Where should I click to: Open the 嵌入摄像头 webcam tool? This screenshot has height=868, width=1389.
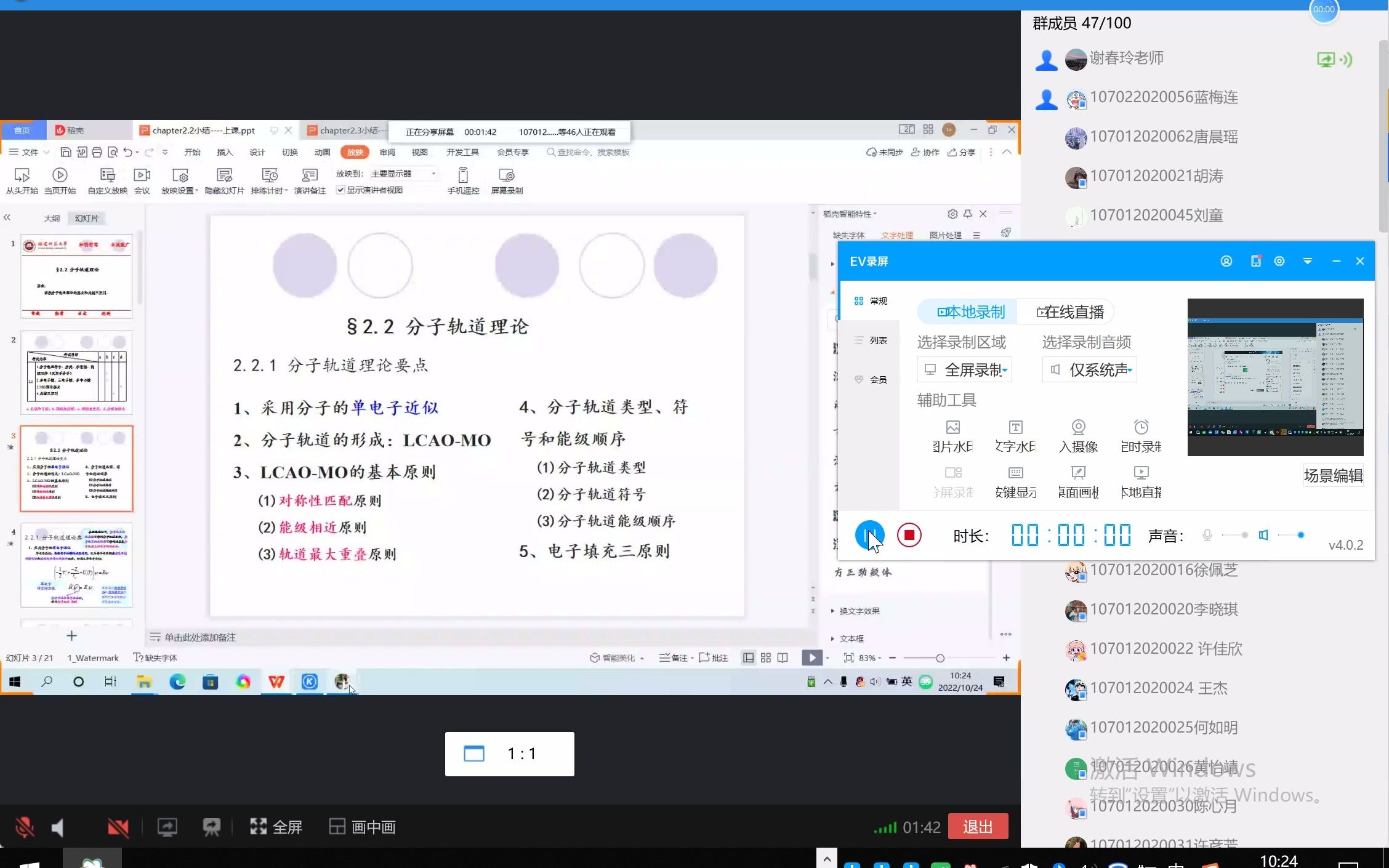[1078, 436]
